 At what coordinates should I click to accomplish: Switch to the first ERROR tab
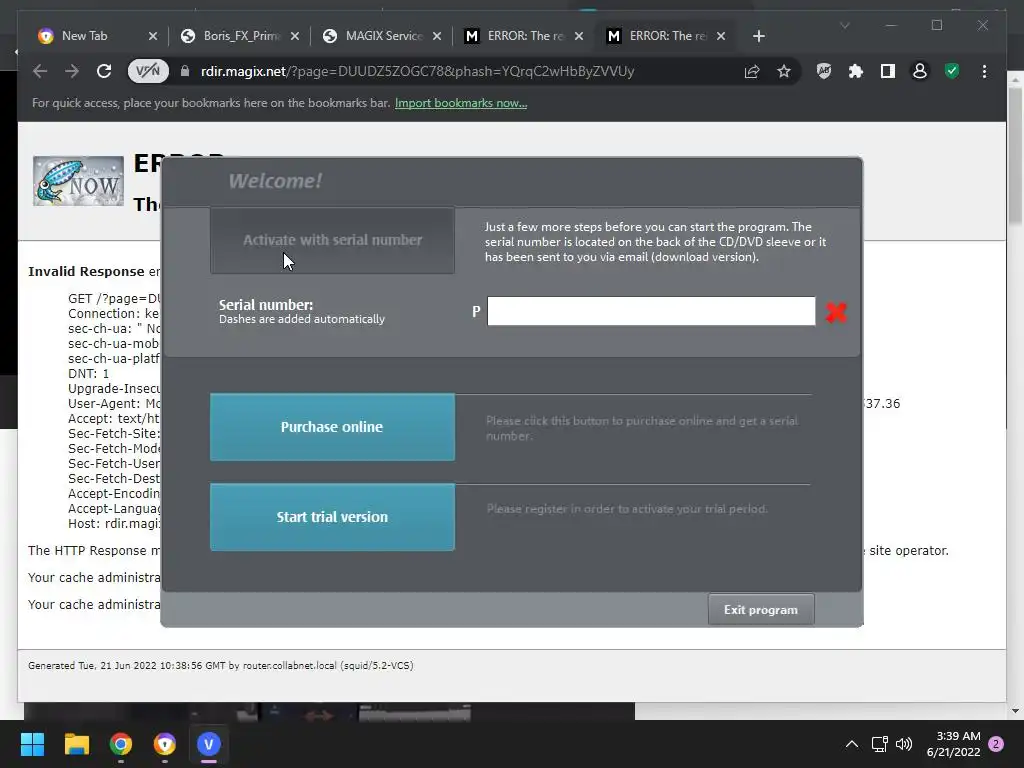(525, 36)
